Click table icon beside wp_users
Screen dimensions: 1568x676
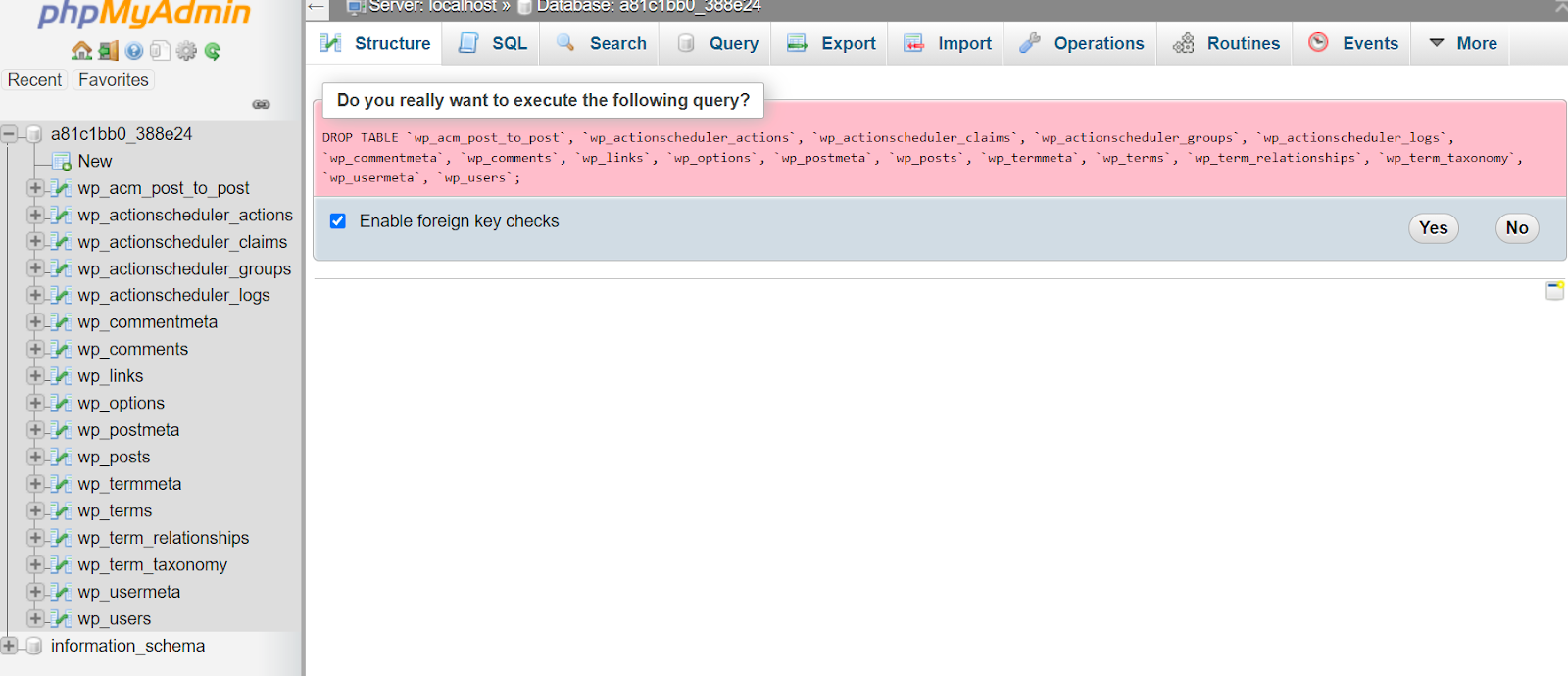click(62, 619)
